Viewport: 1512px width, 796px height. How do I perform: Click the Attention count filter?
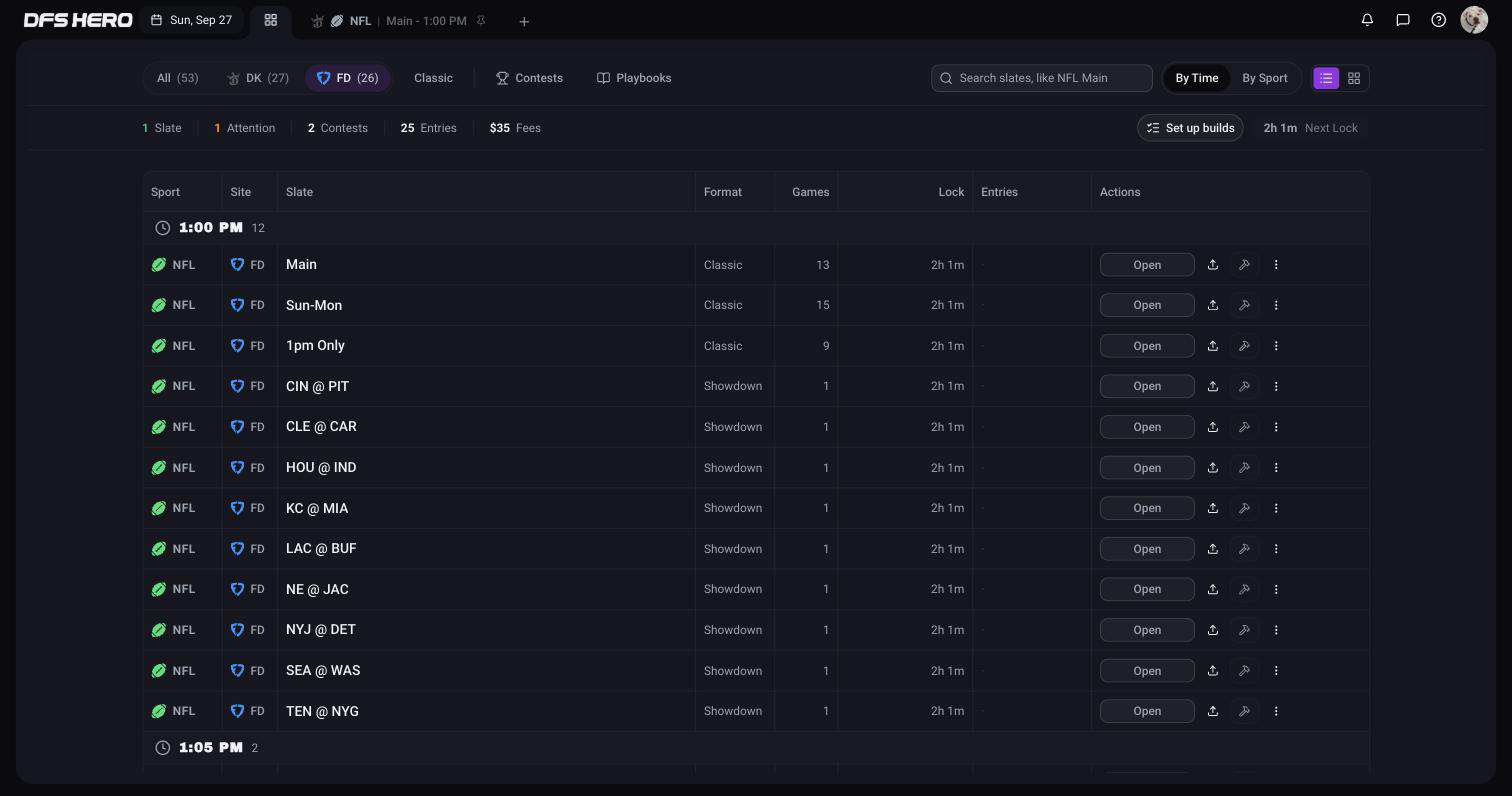pyautogui.click(x=245, y=128)
